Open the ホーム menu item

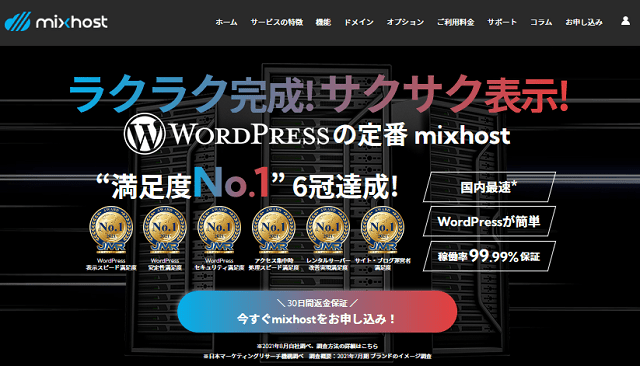pos(226,22)
